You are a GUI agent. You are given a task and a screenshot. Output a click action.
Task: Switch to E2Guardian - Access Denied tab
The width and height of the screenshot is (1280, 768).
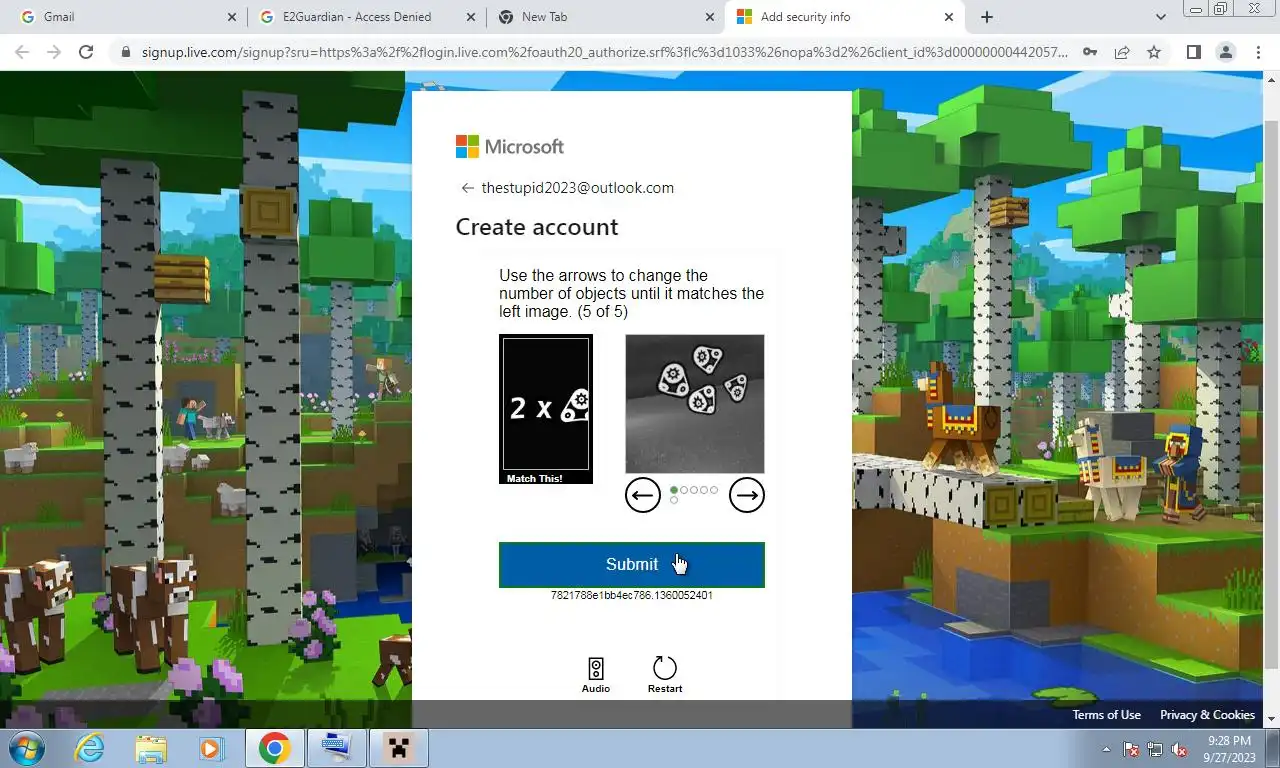click(x=366, y=17)
